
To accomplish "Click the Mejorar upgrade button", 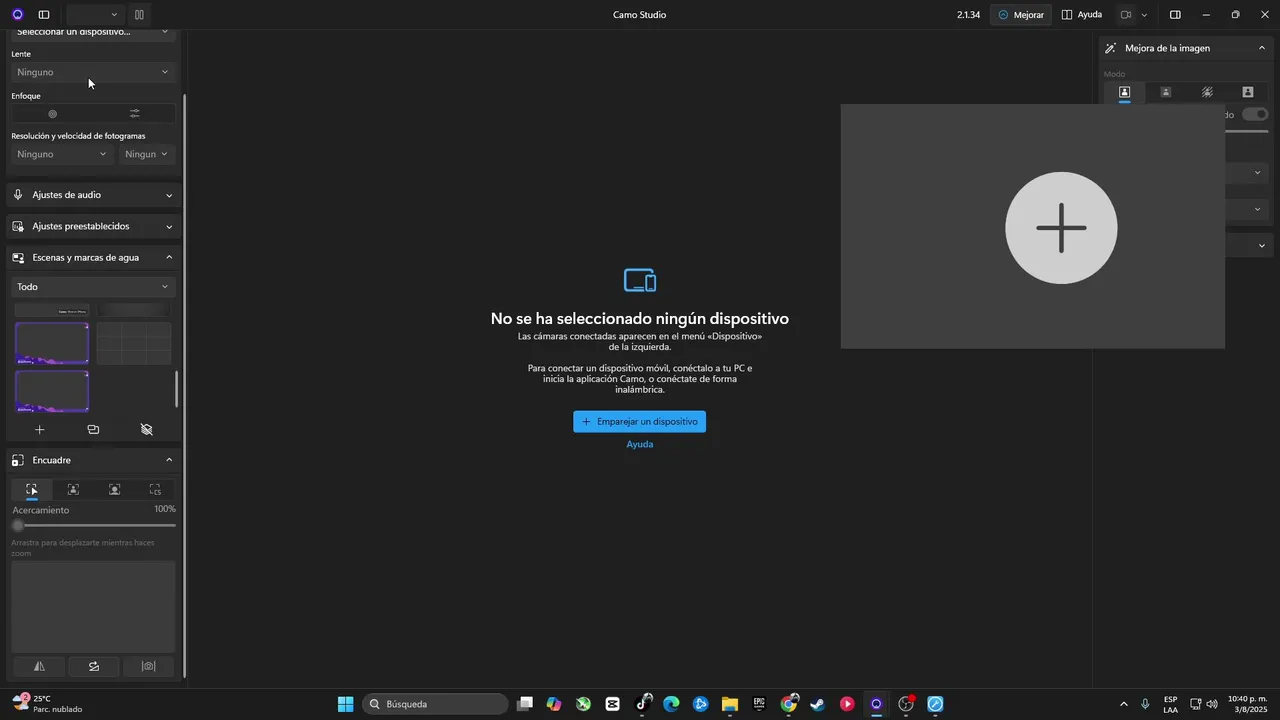I will coord(1021,15).
